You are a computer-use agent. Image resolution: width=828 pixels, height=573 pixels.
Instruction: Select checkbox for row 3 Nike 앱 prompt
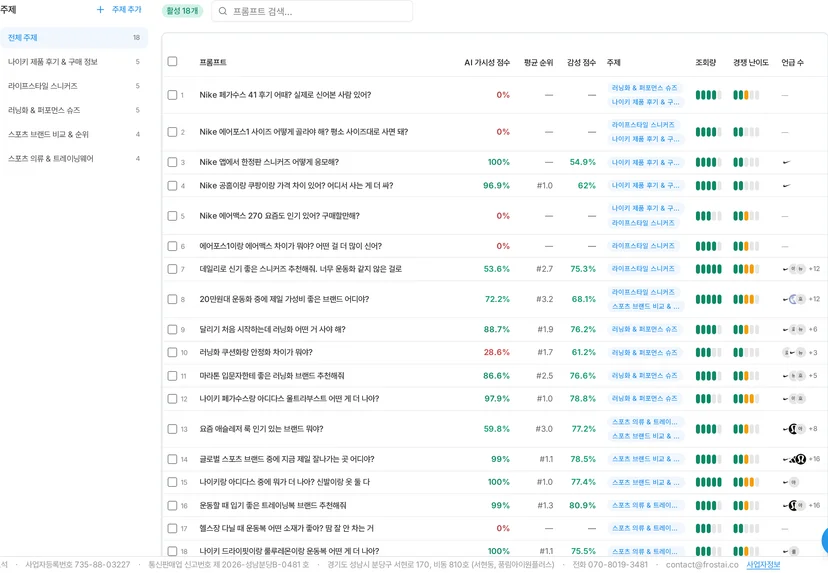[172, 162]
